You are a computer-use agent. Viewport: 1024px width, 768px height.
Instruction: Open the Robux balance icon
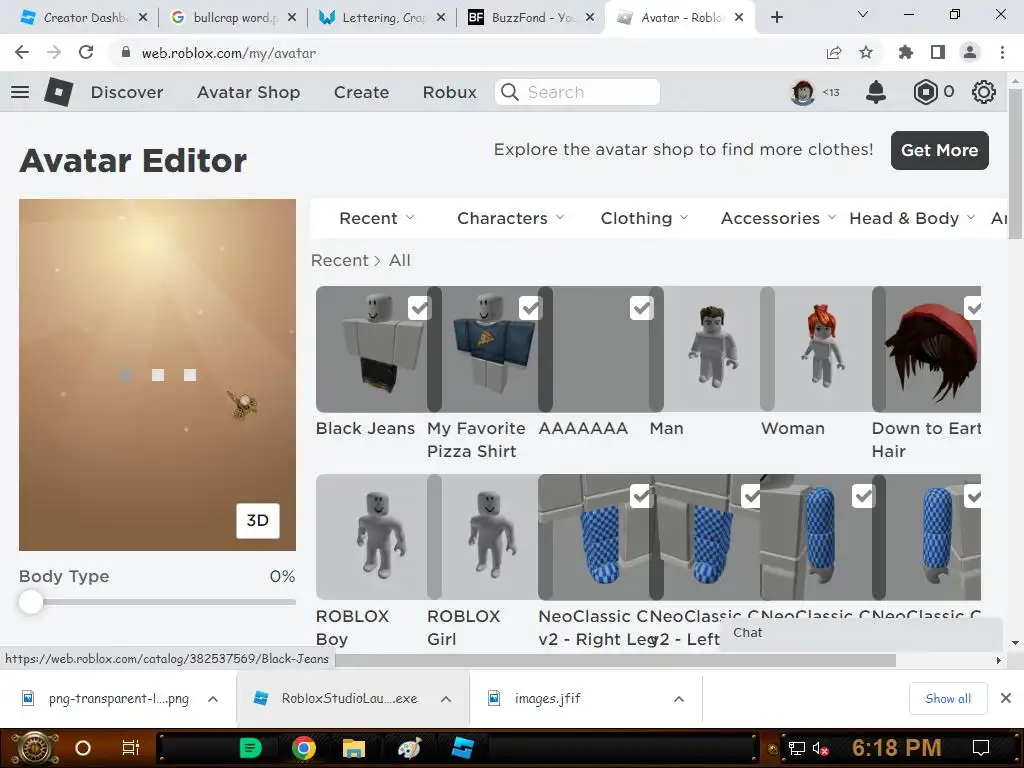(925, 92)
